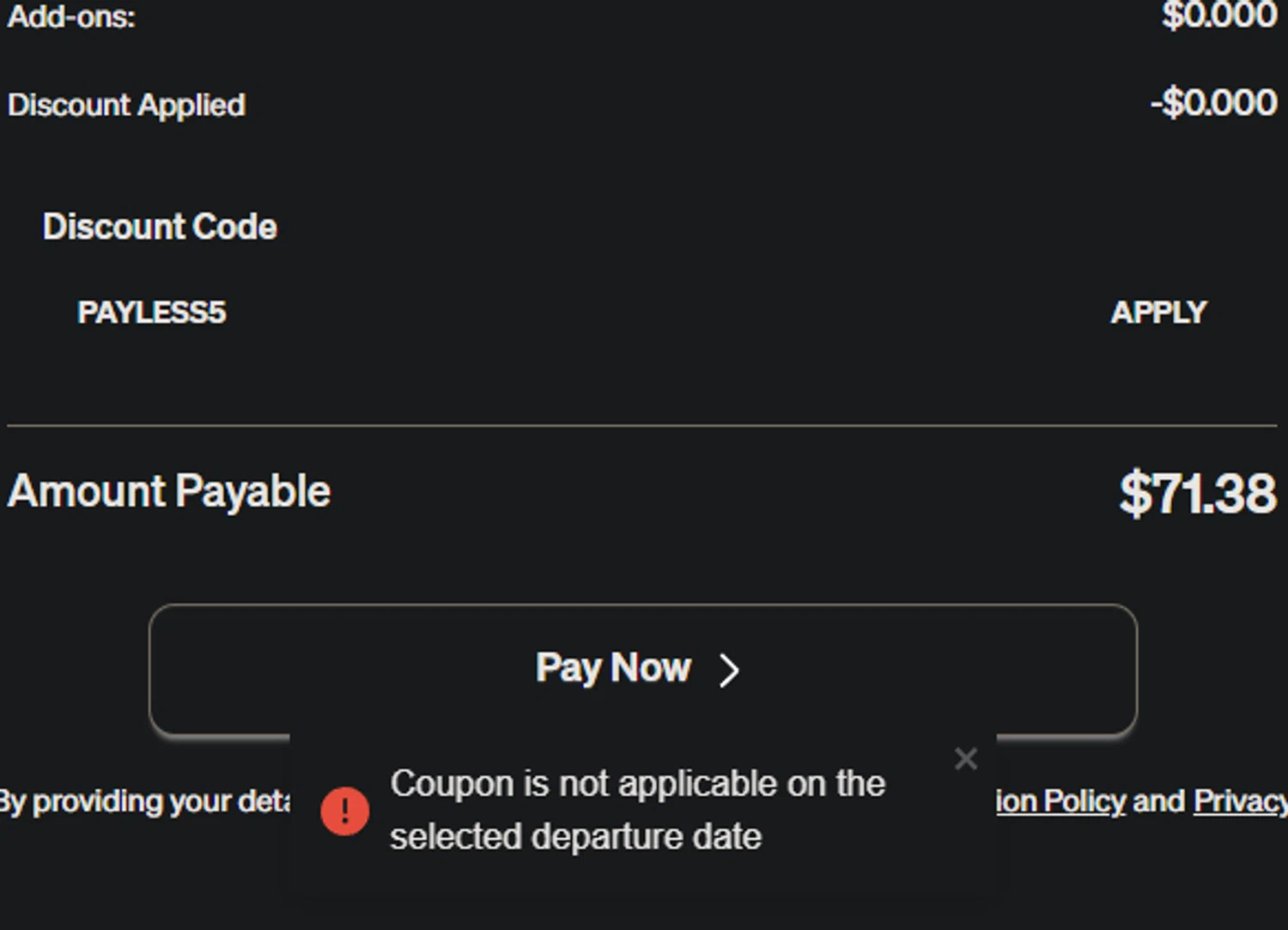Dismiss the coupon error notification
The height and width of the screenshot is (930, 1288).
coord(966,758)
